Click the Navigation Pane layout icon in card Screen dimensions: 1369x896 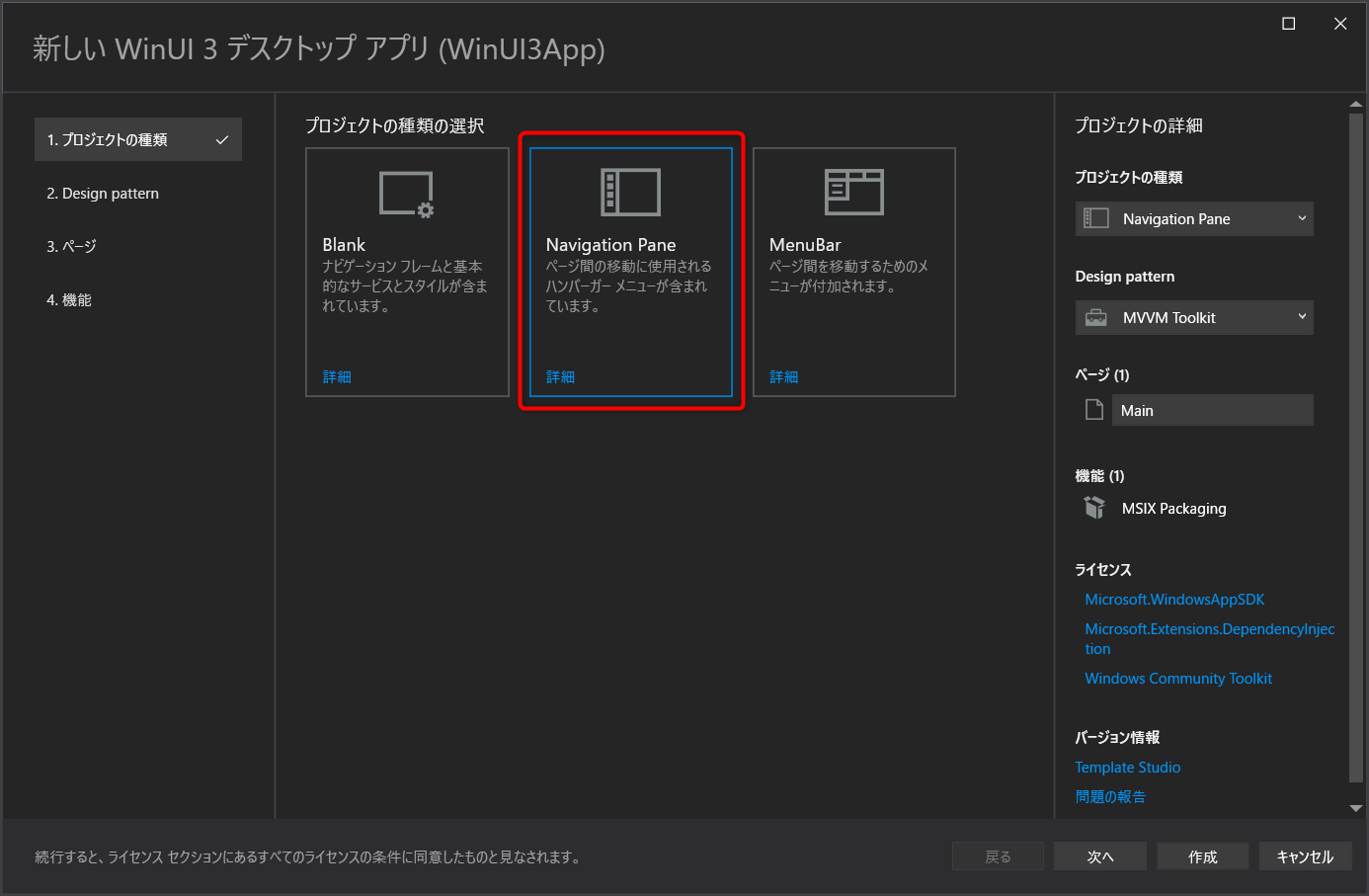point(630,192)
